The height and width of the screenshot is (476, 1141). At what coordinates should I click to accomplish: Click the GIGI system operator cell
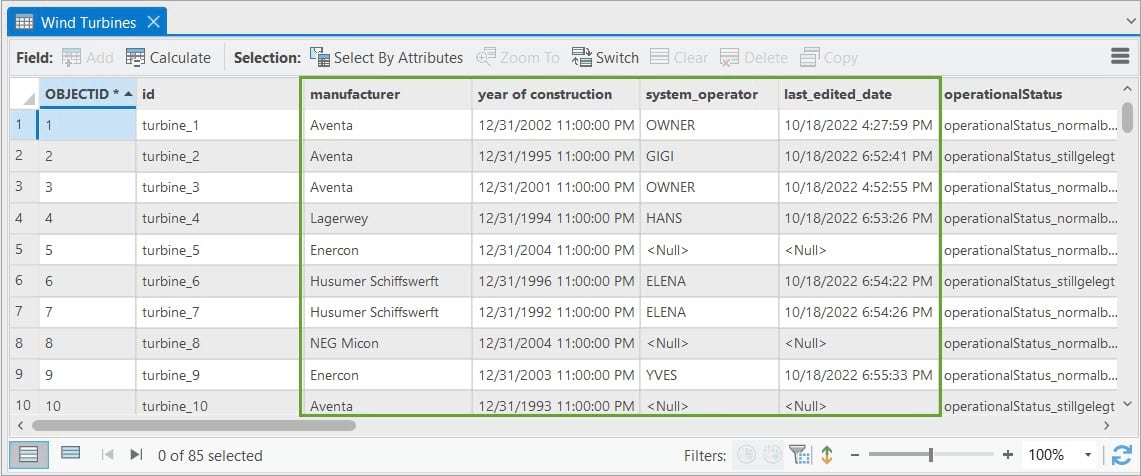click(x=709, y=156)
